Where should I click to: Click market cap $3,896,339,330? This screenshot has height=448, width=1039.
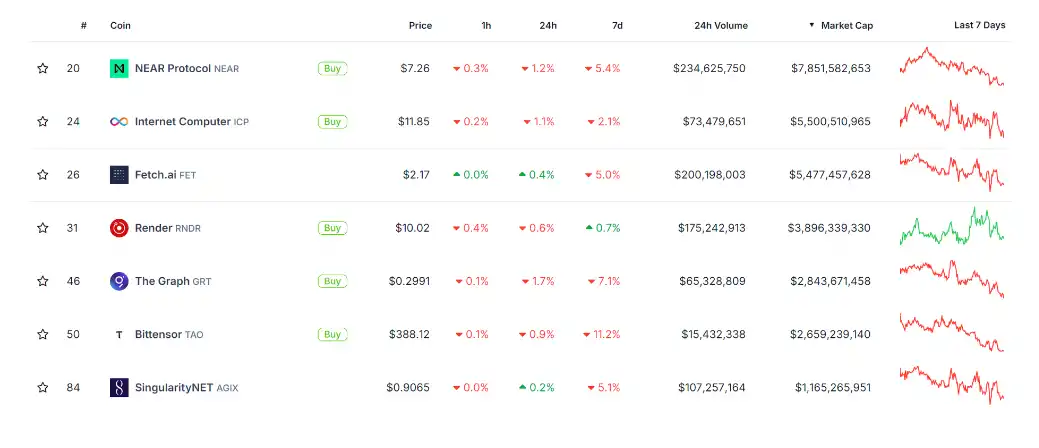tap(829, 228)
